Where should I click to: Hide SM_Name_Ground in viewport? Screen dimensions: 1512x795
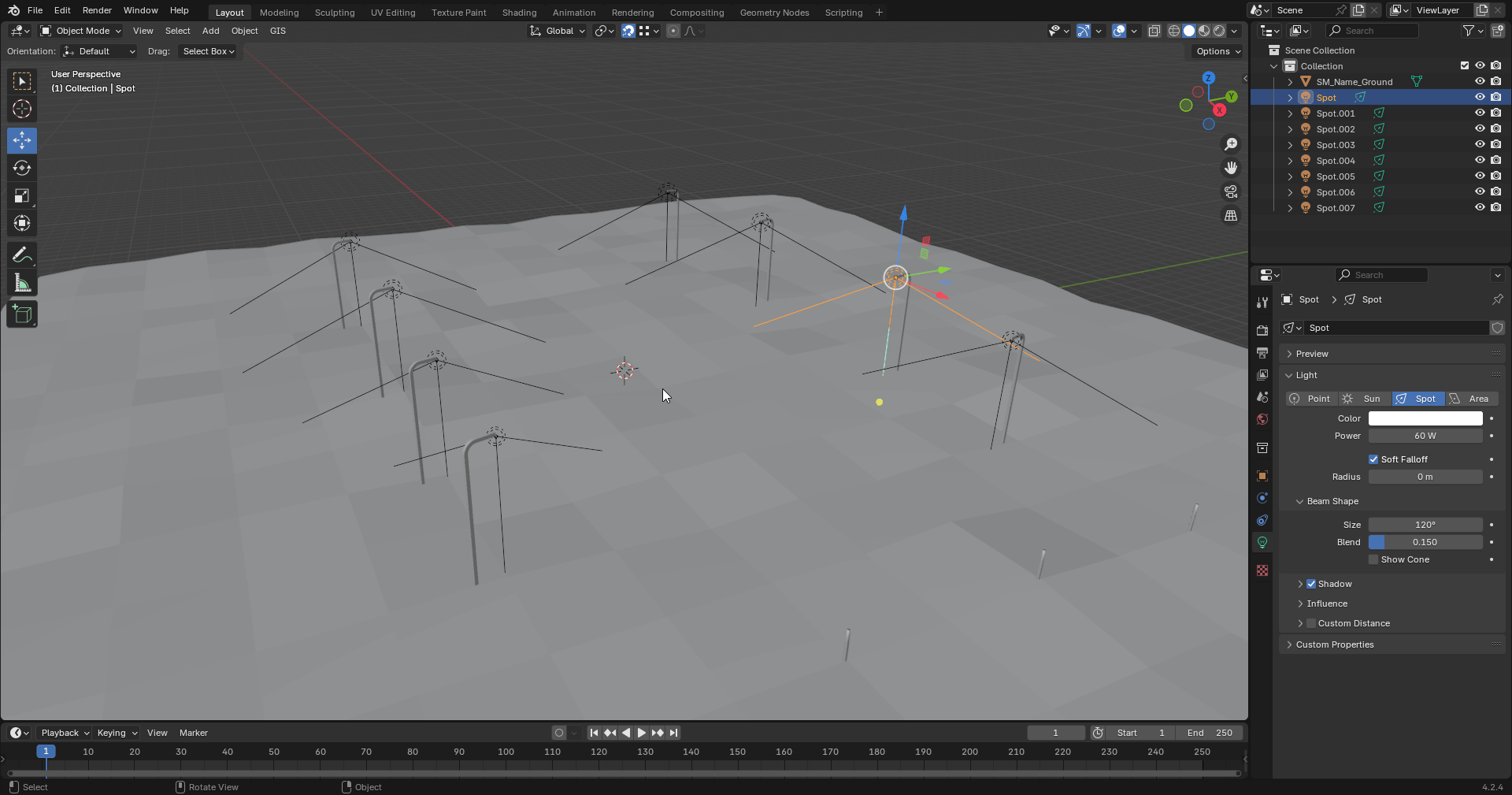coord(1480,81)
